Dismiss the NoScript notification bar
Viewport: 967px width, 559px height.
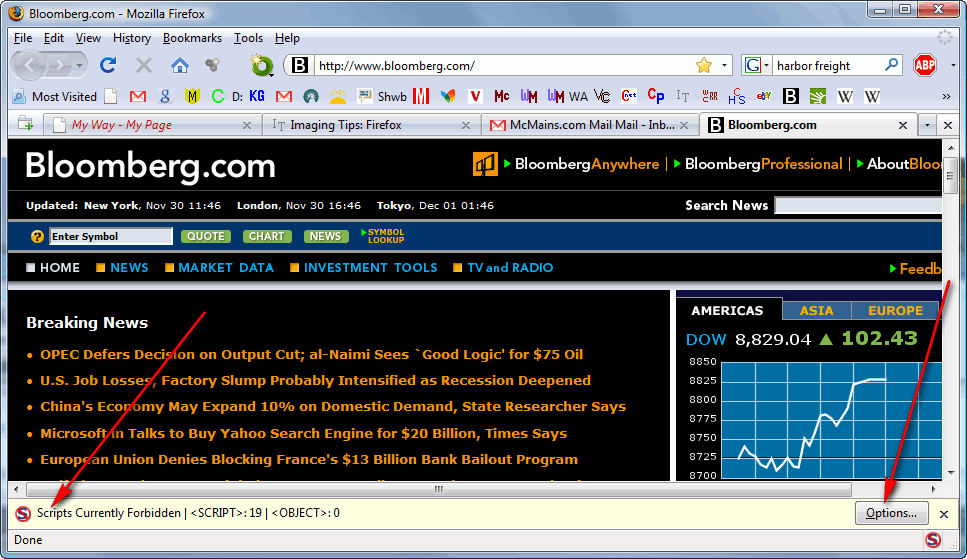point(944,514)
